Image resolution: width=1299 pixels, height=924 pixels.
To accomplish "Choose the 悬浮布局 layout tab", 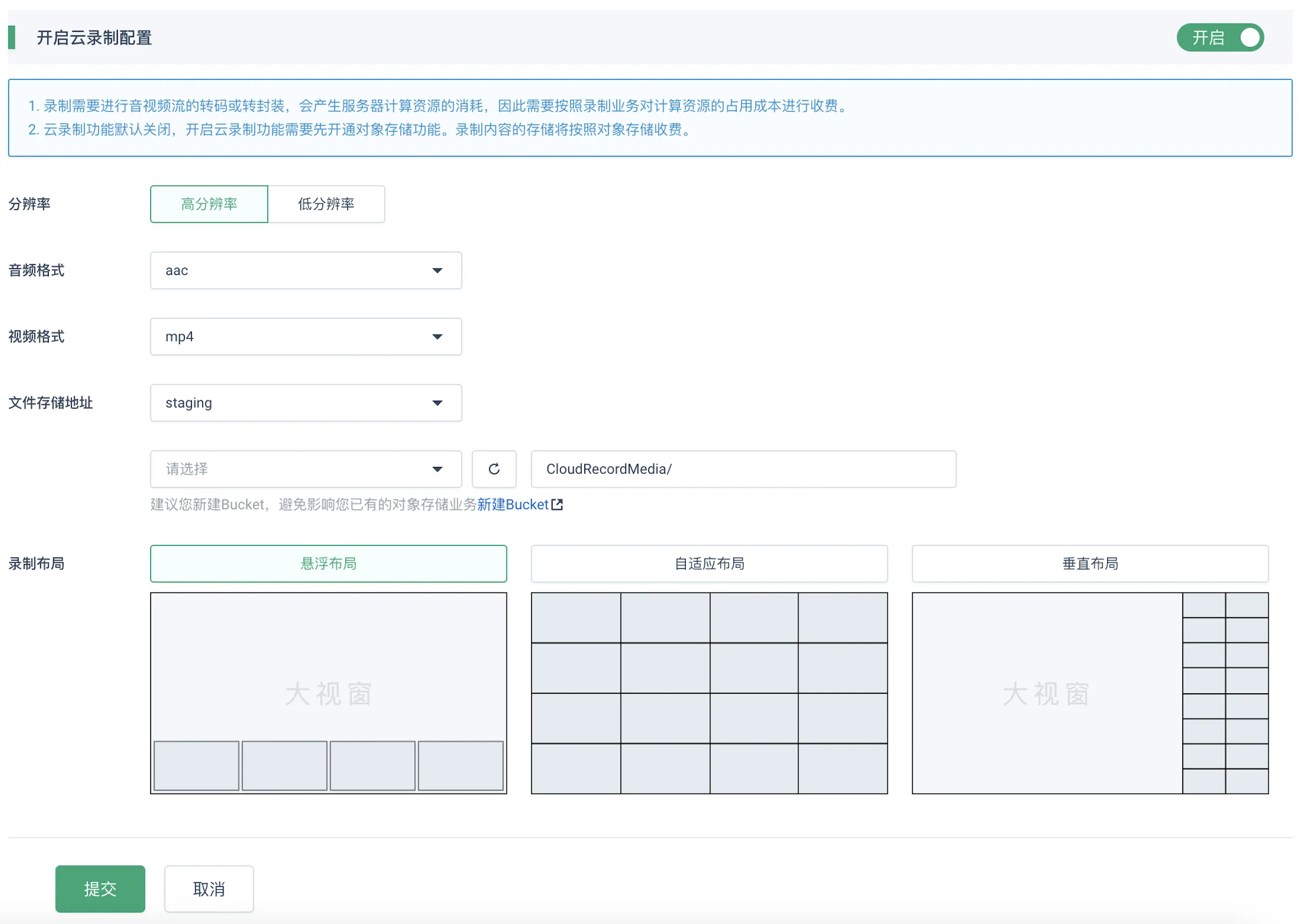I will (x=328, y=563).
